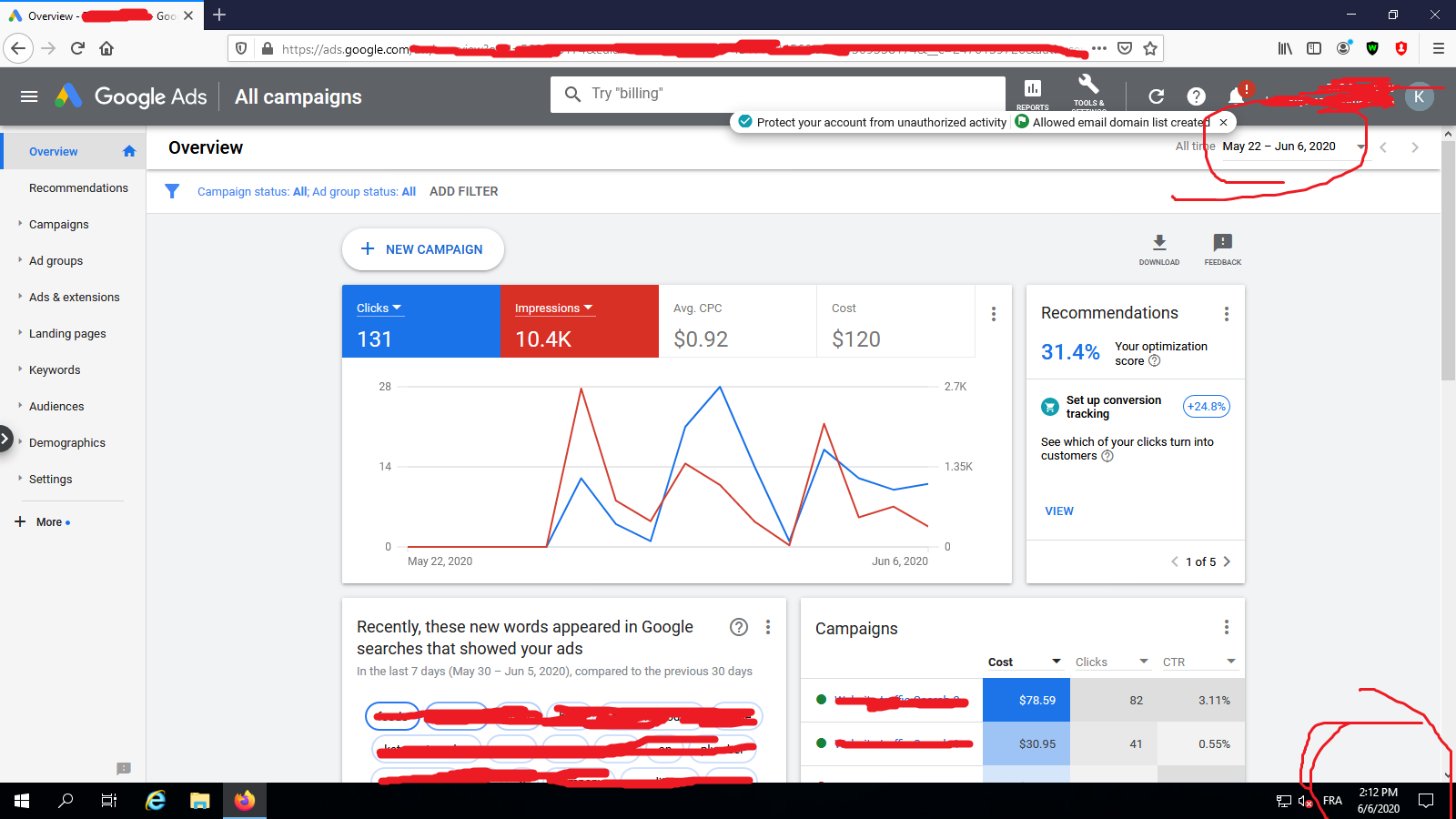The image size is (1456, 819).
Task: Open the notifications bell
Action: pos(1236,96)
